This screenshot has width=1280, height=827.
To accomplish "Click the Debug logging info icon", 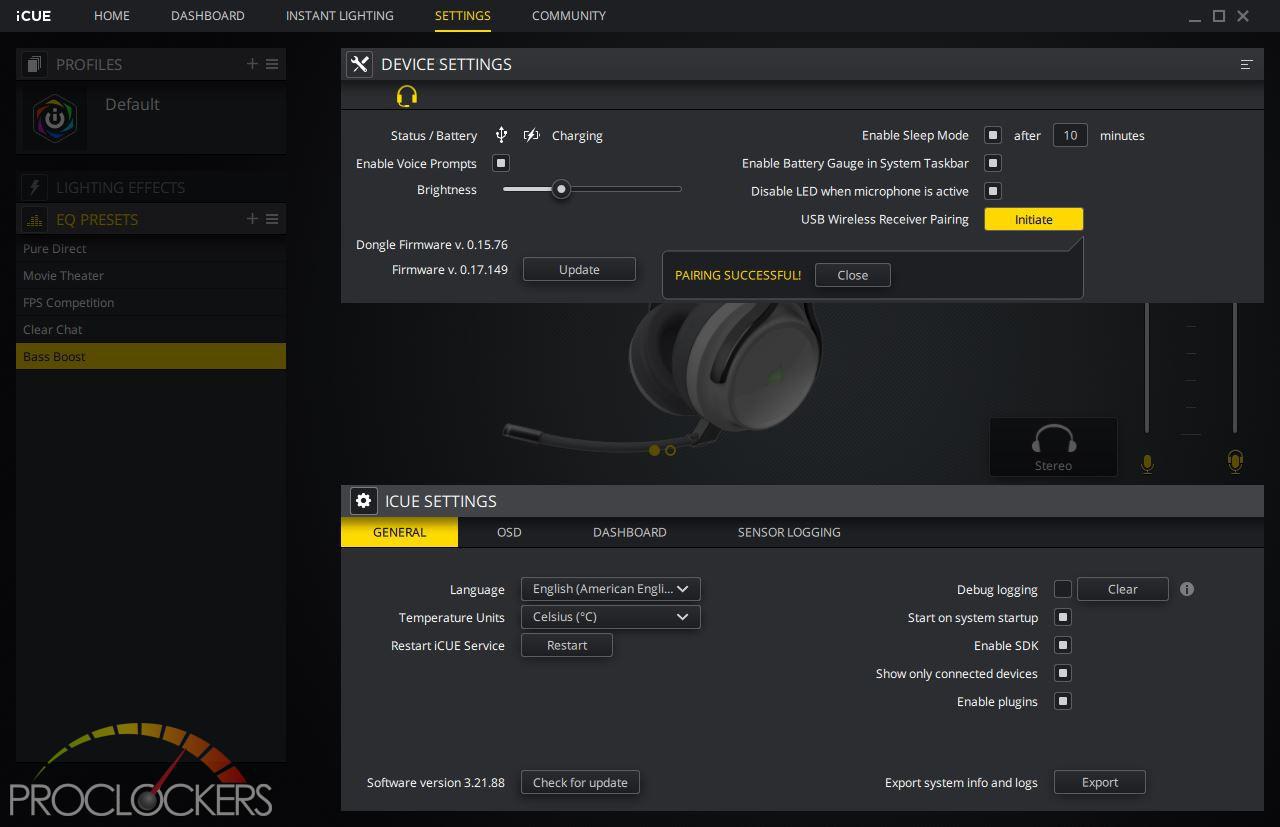I will (1187, 589).
